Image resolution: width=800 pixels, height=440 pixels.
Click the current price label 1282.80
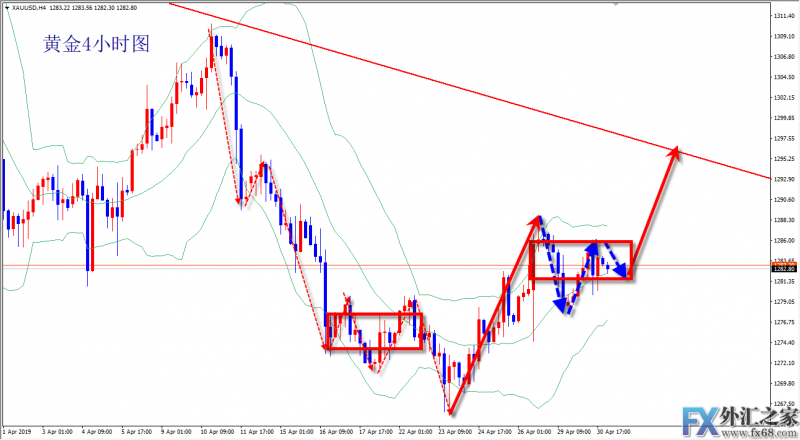coord(783,269)
